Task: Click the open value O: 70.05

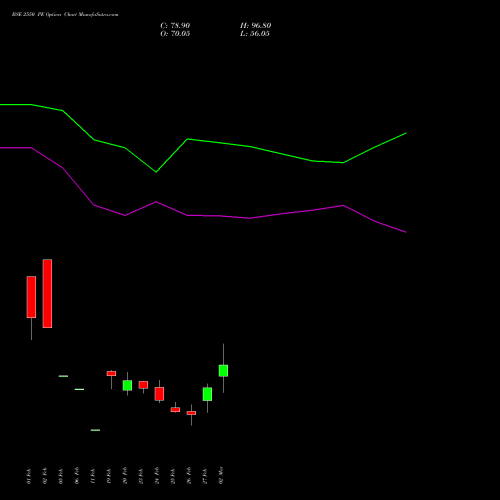Action: [x=175, y=34]
